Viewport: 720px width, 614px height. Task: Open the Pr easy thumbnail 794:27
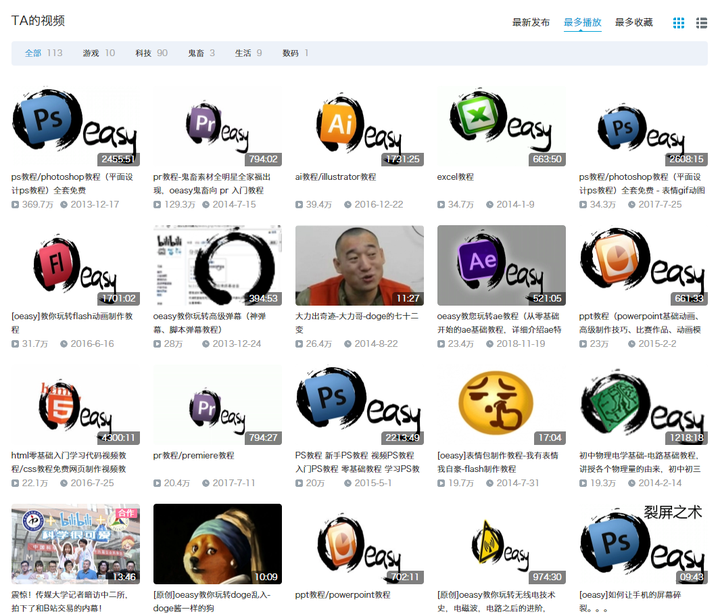[x=218, y=405]
